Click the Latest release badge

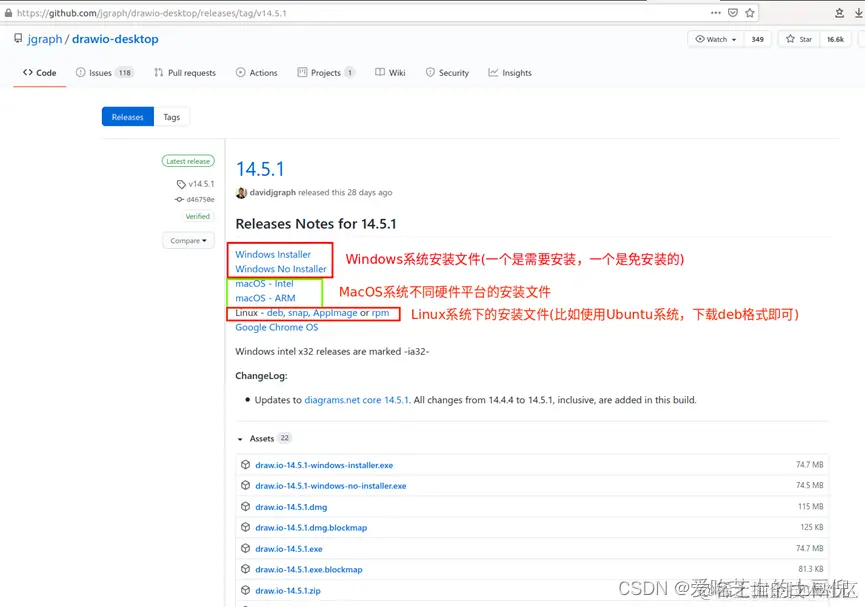click(x=188, y=161)
